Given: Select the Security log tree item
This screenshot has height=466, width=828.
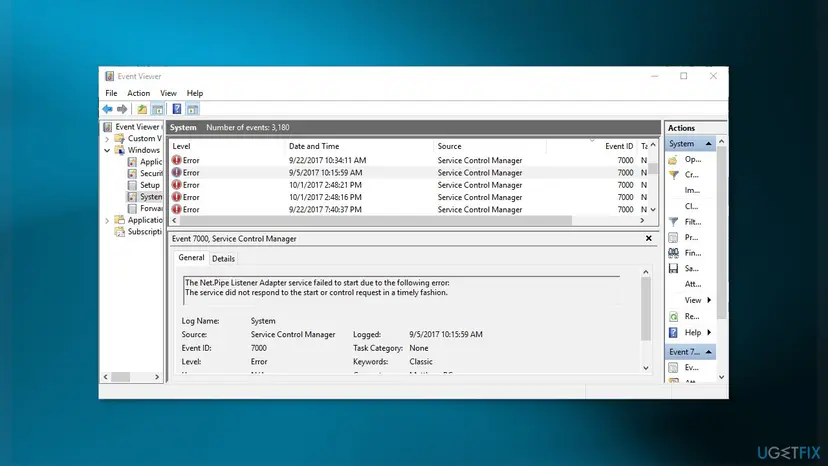Looking at the screenshot, I should (x=145, y=173).
